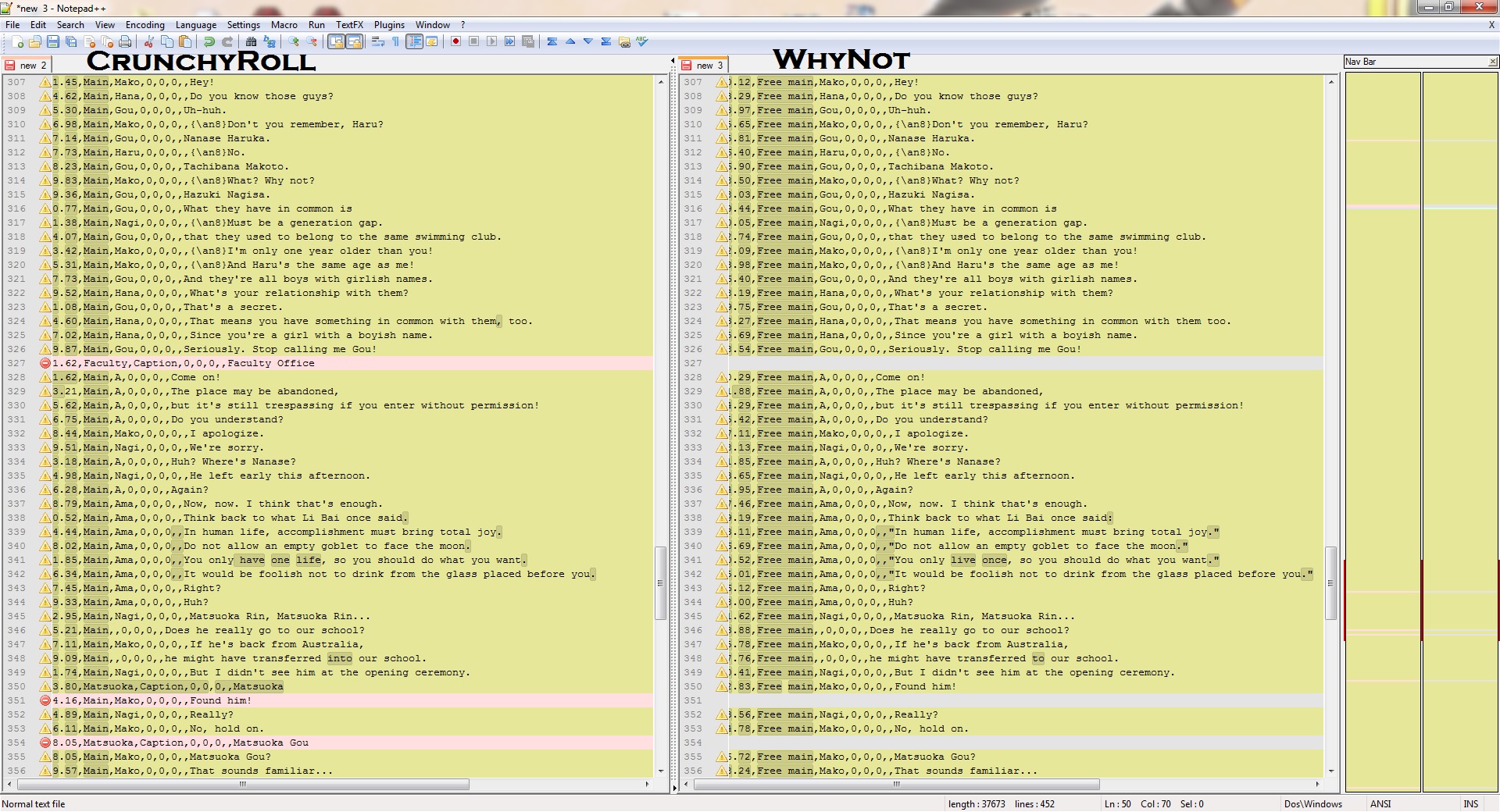
Task: Click the Redo toolbar icon
Action: click(227, 41)
